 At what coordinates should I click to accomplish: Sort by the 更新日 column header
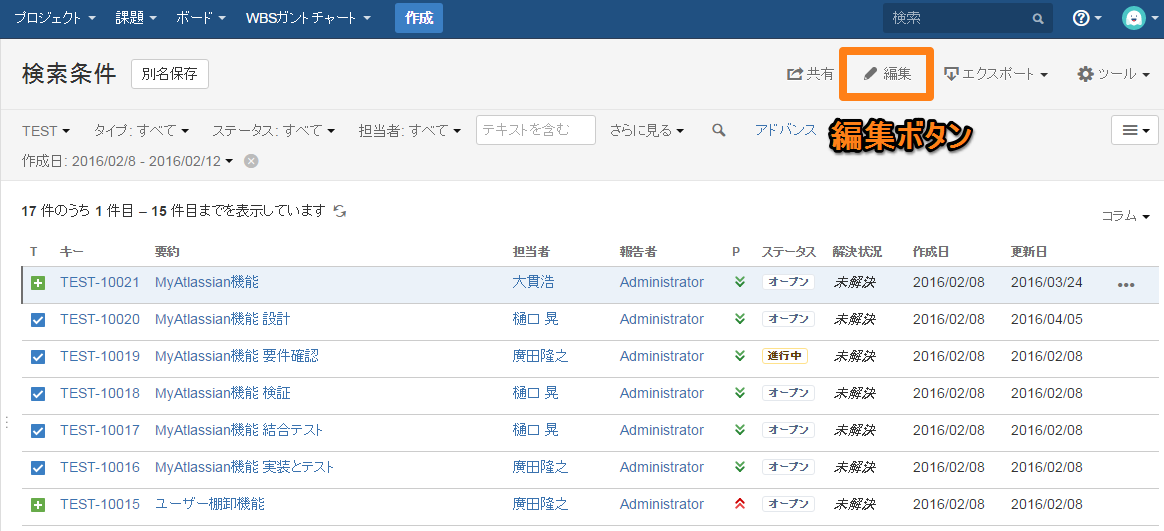click(1029, 252)
